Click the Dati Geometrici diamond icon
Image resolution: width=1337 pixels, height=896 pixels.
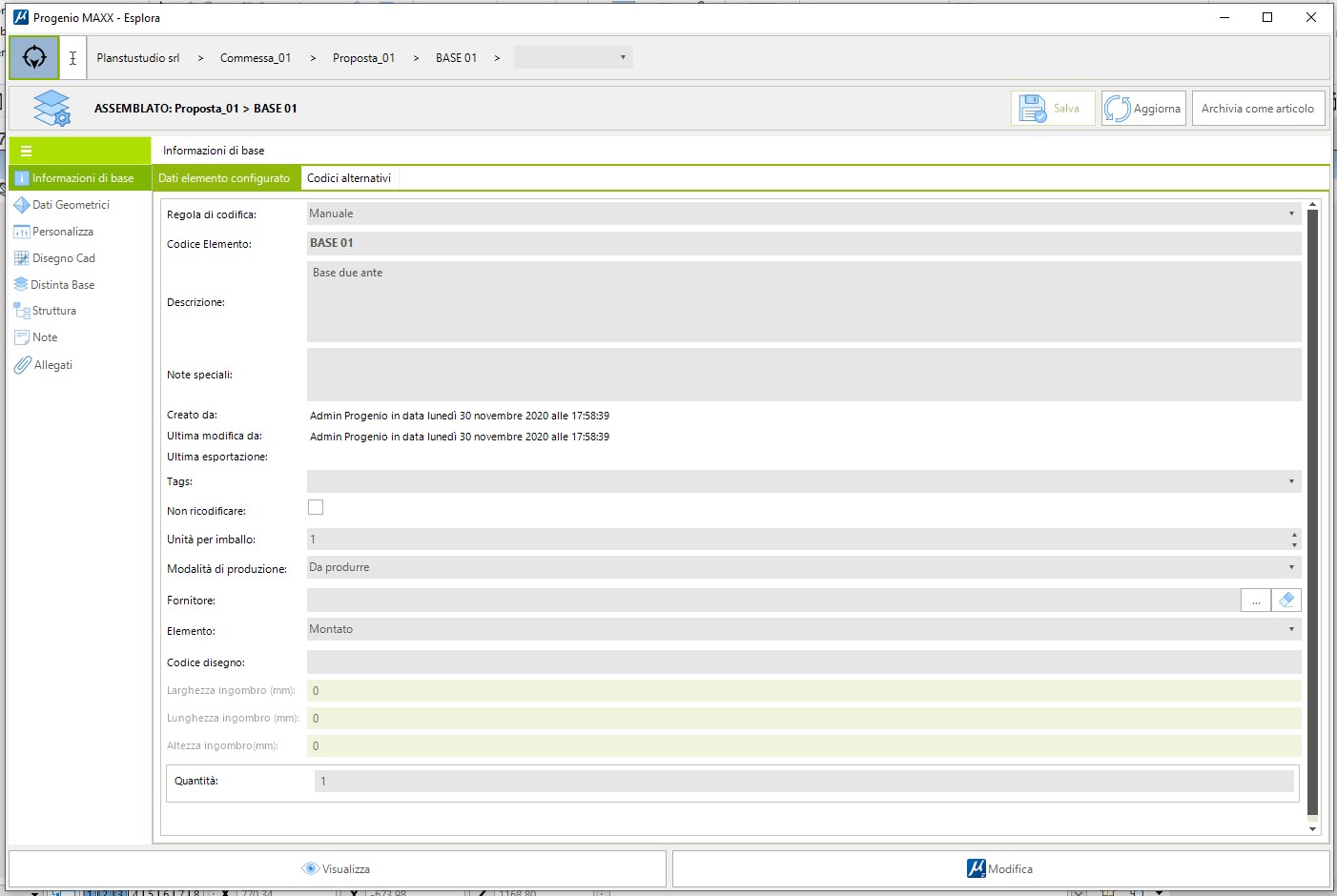coord(22,205)
